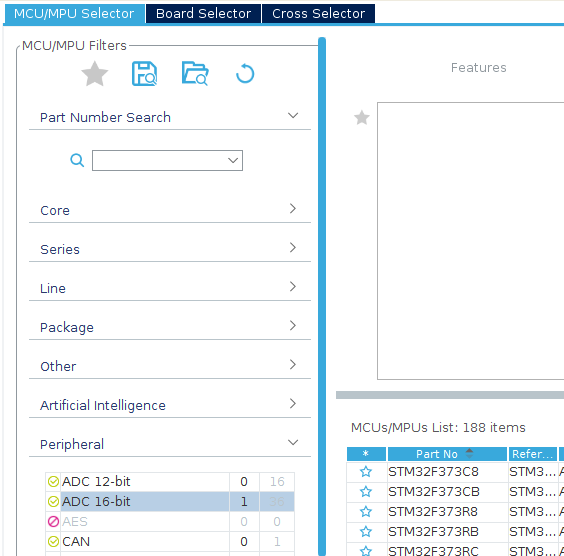Favorite the STM32F373RB row star
564x556 pixels.
tap(366, 531)
